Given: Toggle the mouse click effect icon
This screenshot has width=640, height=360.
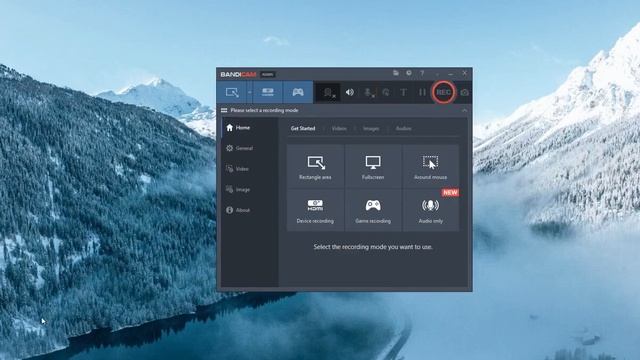Looking at the screenshot, I should coord(386,93).
